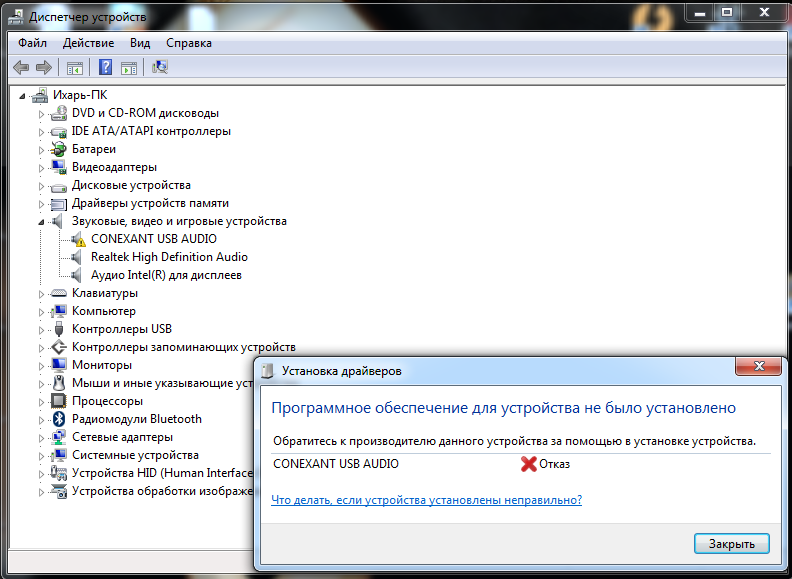Screen dimensions: 792x579
Task: Click the Установка драйверов dialog title icon
Action: pyautogui.click(x=268, y=371)
